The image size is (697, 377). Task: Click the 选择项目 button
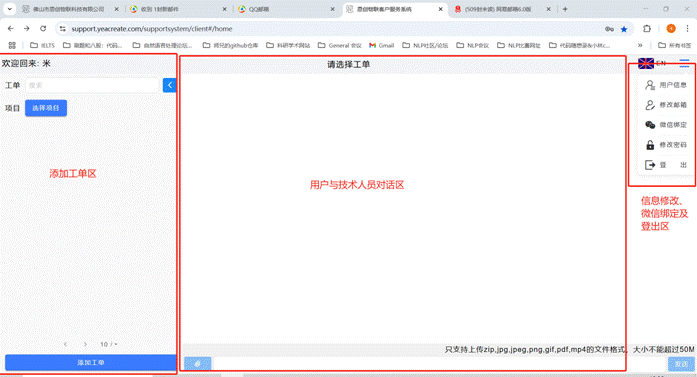pyautogui.click(x=46, y=108)
